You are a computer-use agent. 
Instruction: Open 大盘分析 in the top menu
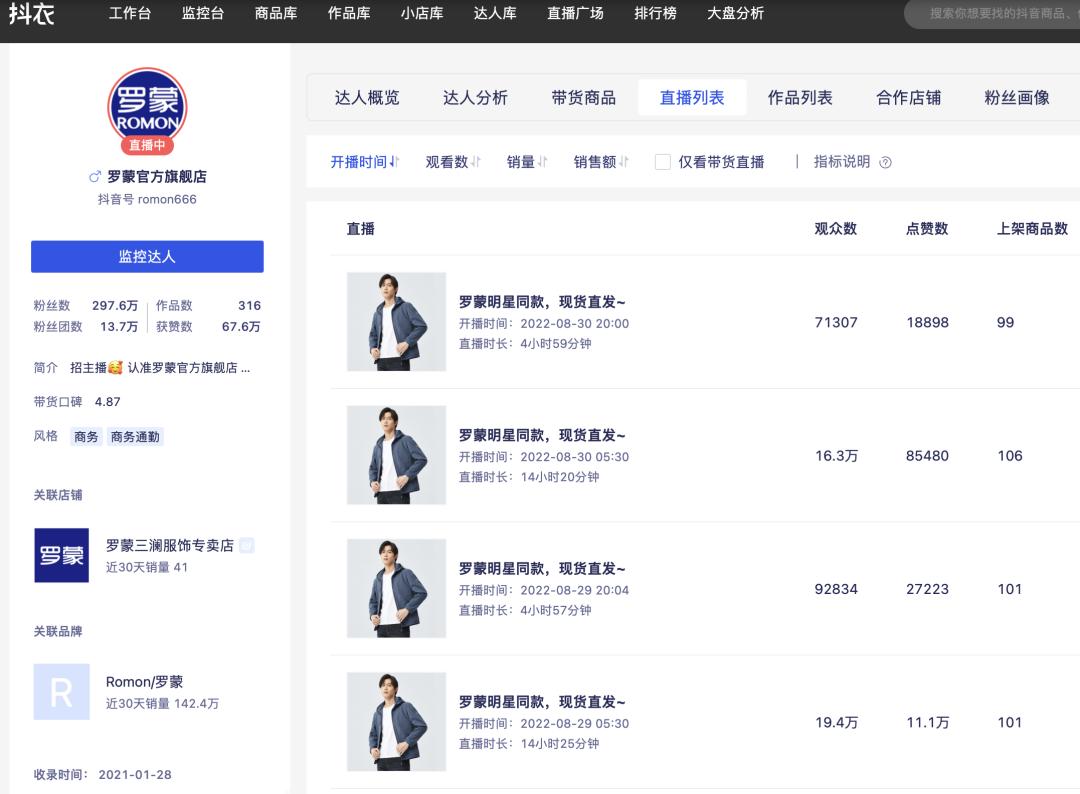click(735, 14)
